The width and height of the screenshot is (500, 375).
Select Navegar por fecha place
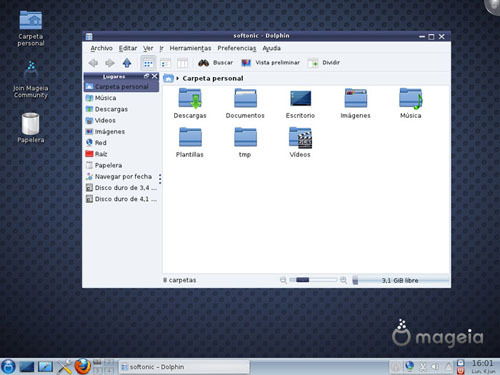(121, 177)
